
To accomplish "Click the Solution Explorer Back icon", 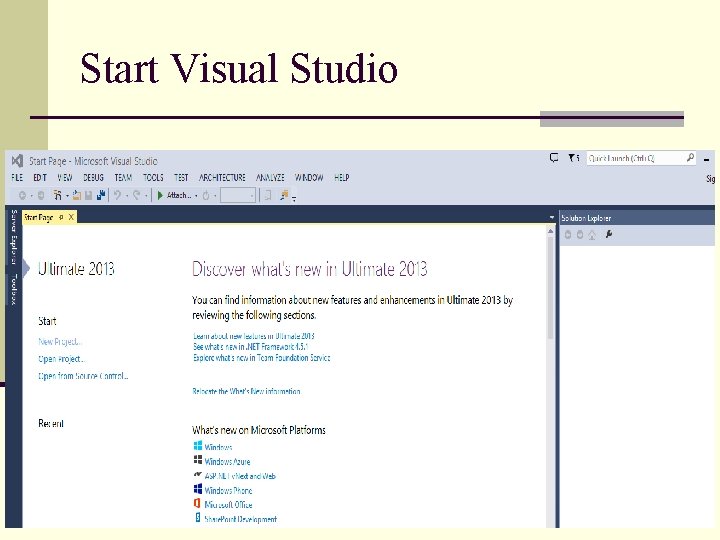I will [x=568, y=235].
